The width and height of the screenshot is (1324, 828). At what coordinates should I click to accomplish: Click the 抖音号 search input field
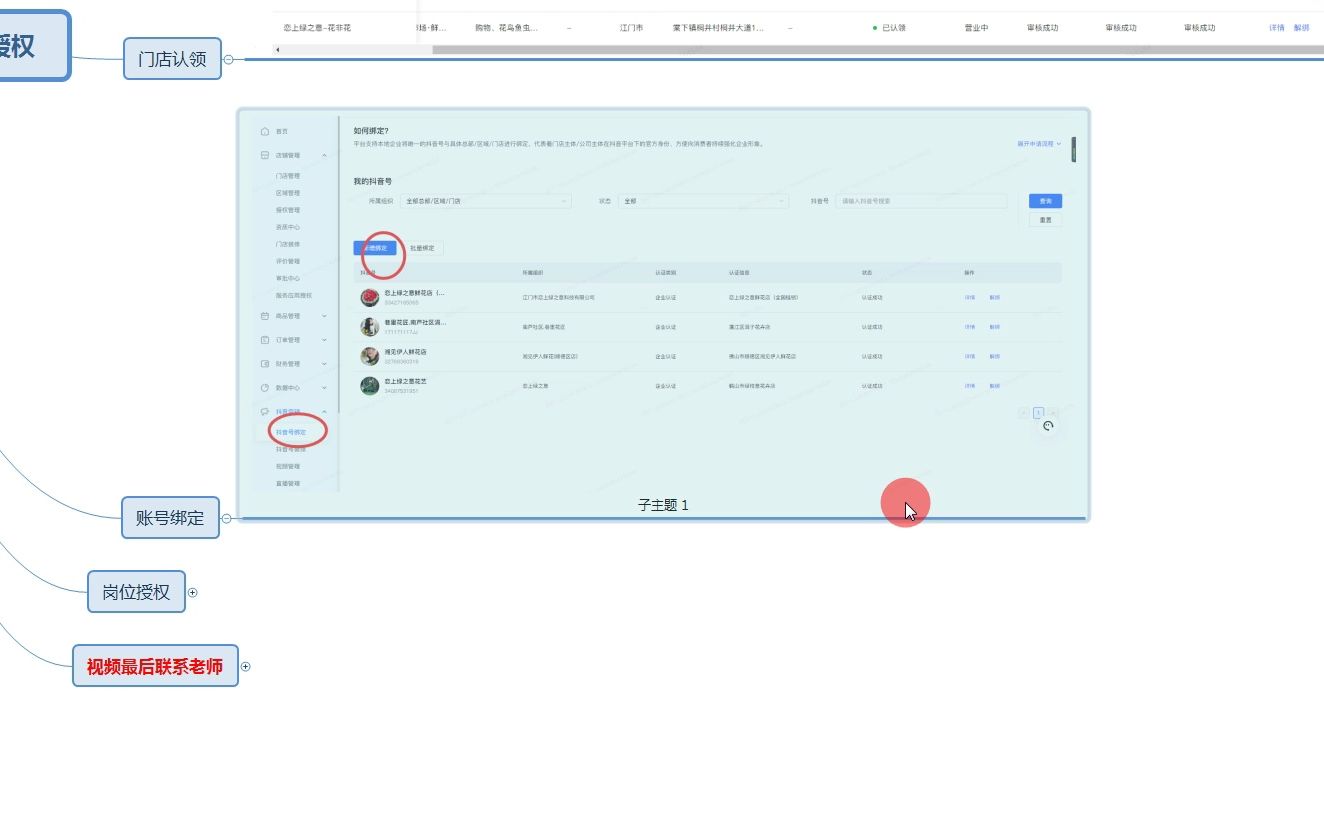click(921, 201)
